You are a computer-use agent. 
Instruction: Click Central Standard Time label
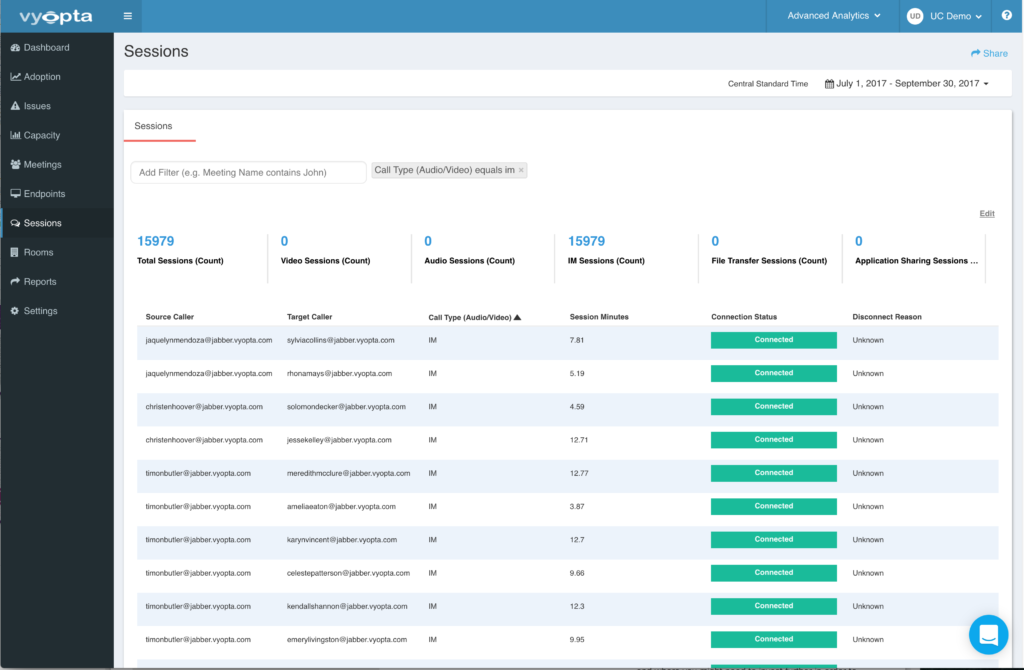pos(768,84)
